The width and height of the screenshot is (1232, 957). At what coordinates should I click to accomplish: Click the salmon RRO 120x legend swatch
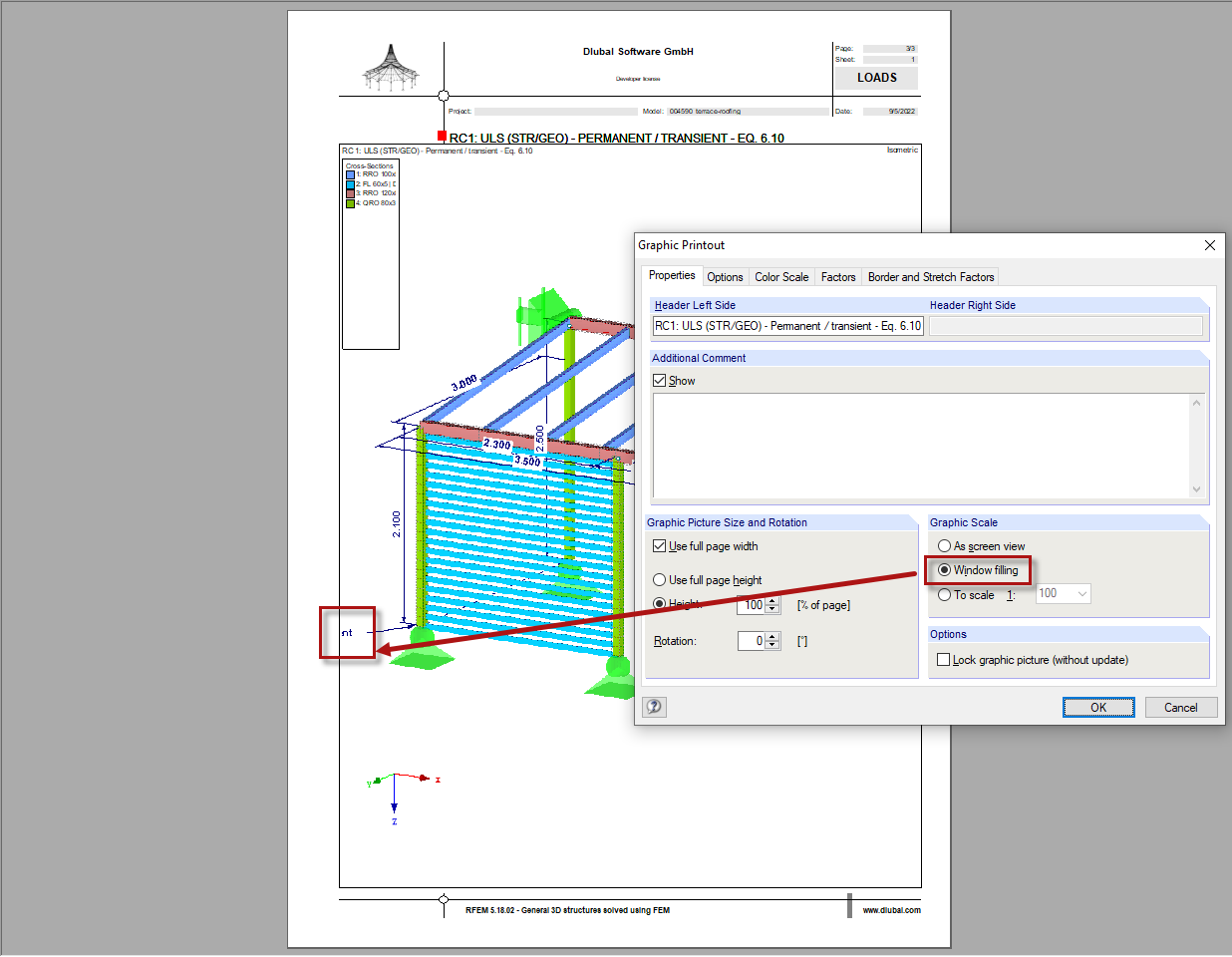pyautogui.click(x=350, y=193)
